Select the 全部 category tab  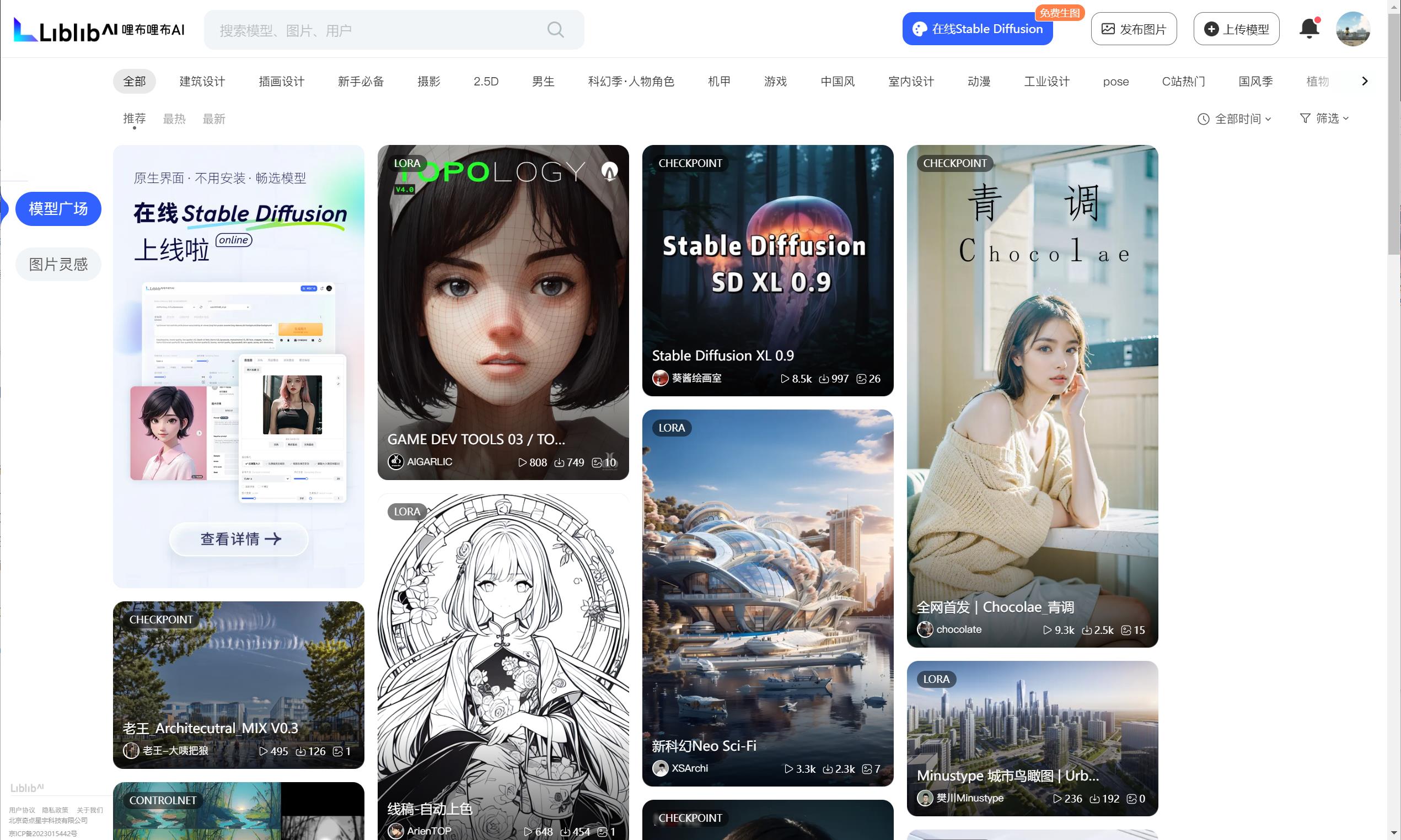click(x=135, y=82)
